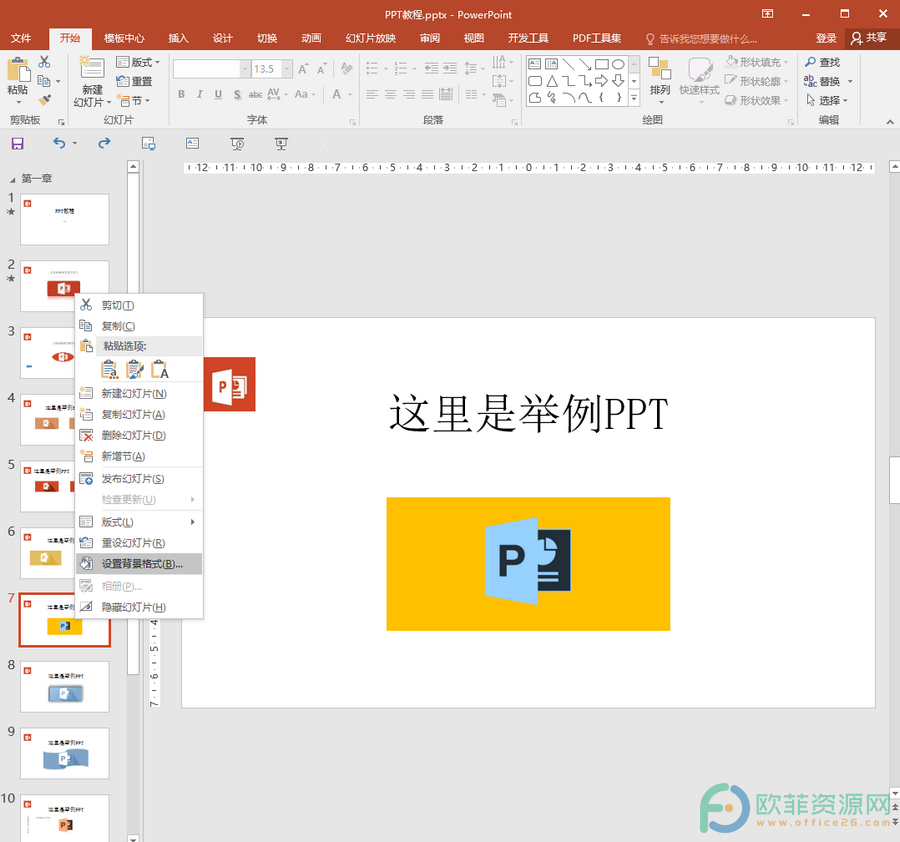
Task: Switch to the 视图 (View) tab
Action: click(474, 38)
